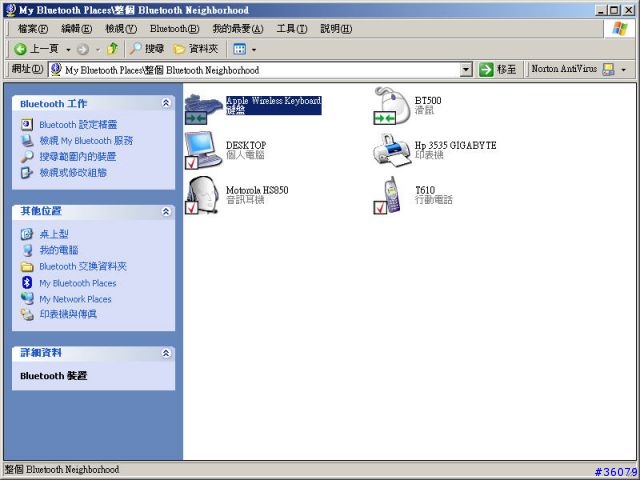Click the Norton AntiVirus toolbar icon
The height and width of the screenshot is (480, 640).
(x=608, y=69)
